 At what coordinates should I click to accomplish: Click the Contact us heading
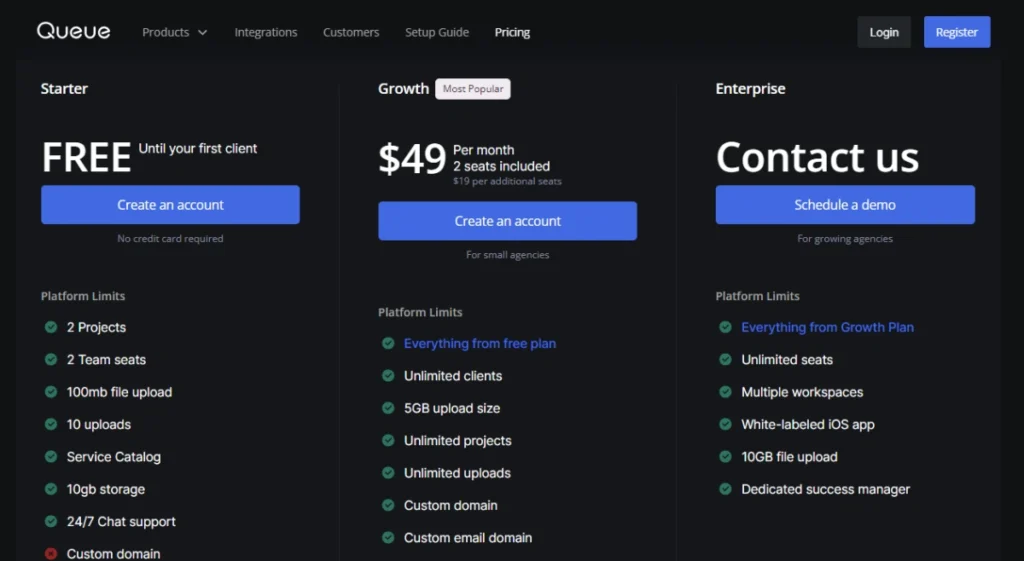(817, 157)
